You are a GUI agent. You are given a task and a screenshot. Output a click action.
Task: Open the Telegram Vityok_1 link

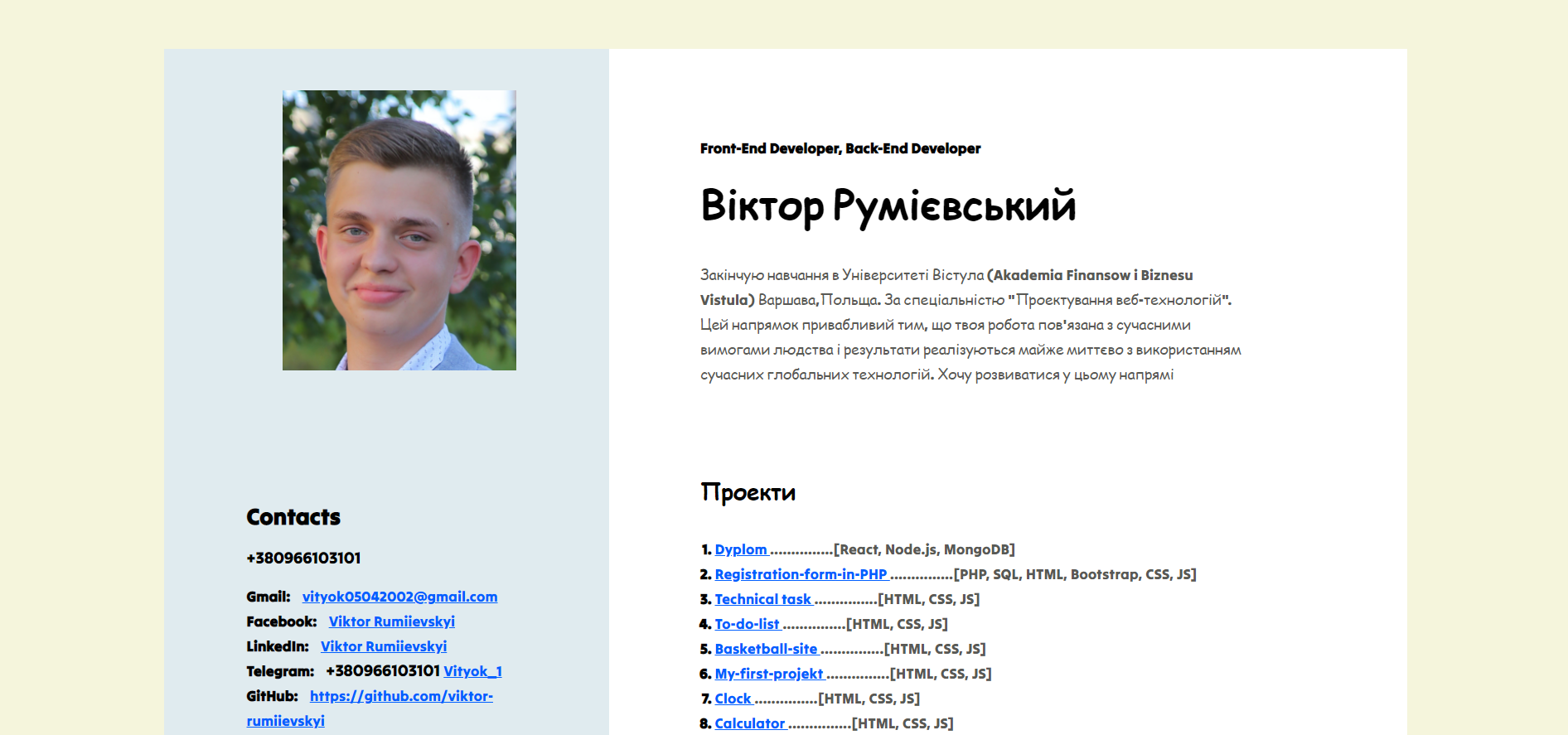tap(472, 671)
